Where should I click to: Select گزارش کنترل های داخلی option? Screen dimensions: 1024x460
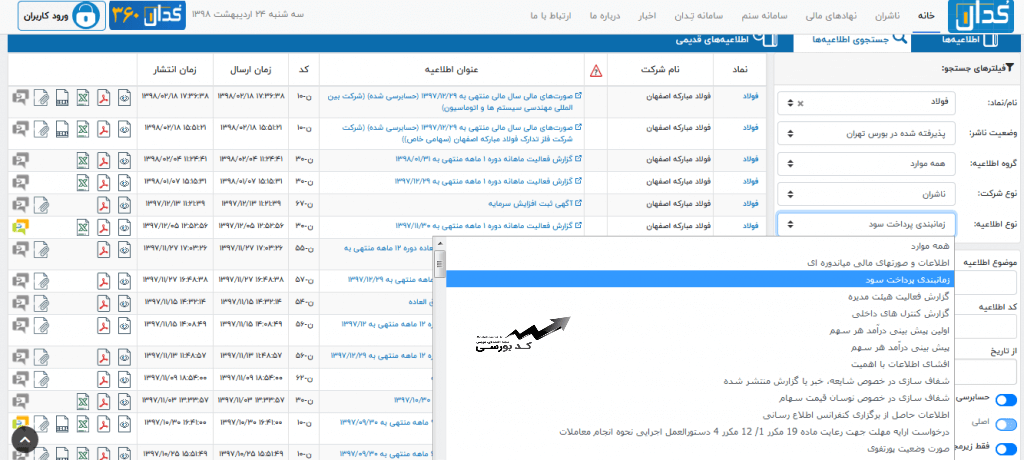[700, 313]
